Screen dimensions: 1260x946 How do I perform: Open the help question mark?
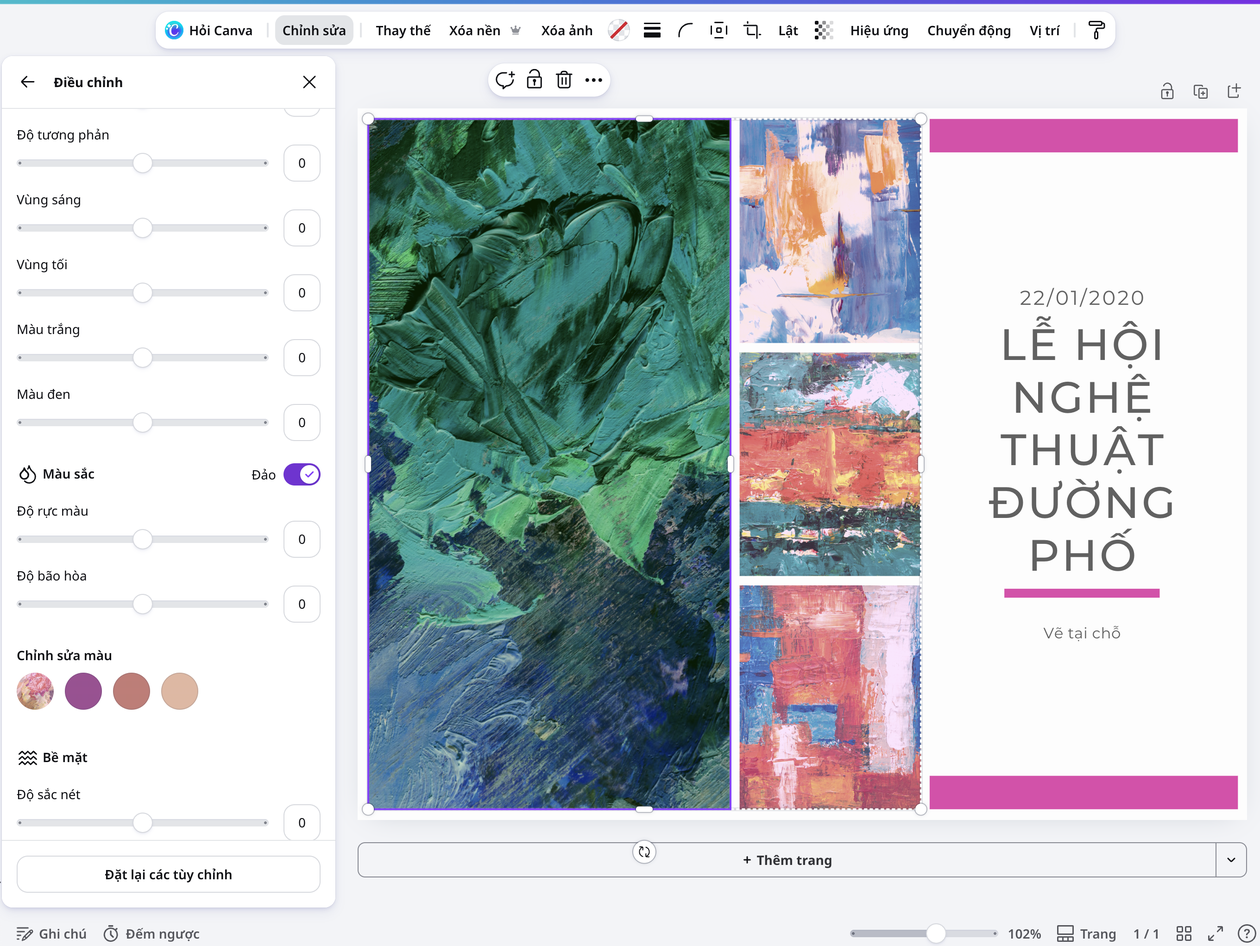tap(1246, 934)
